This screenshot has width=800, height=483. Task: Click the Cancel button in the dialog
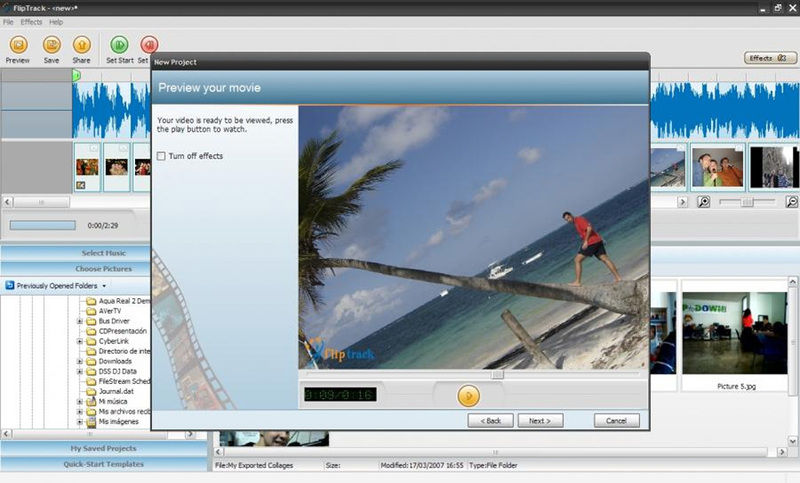(x=616, y=421)
